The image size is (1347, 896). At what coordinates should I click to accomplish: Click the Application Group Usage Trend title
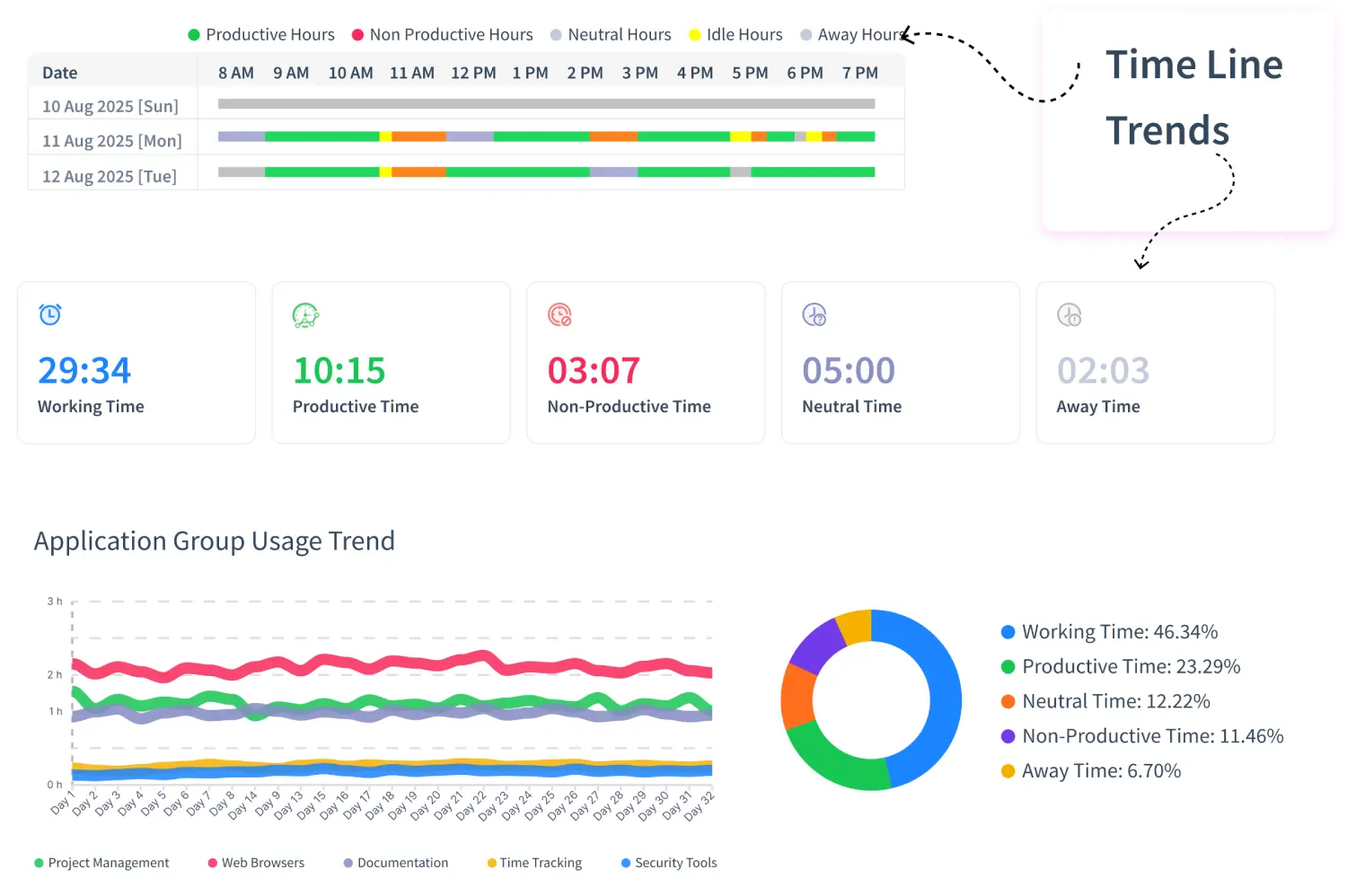[x=215, y=540]
